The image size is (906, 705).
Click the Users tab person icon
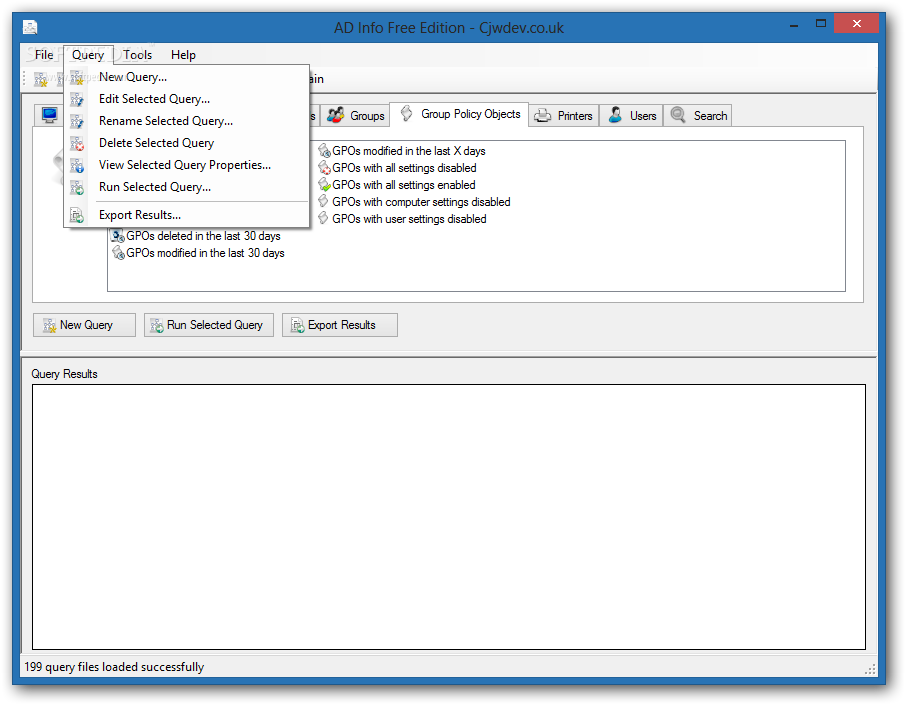coord(615,115)
